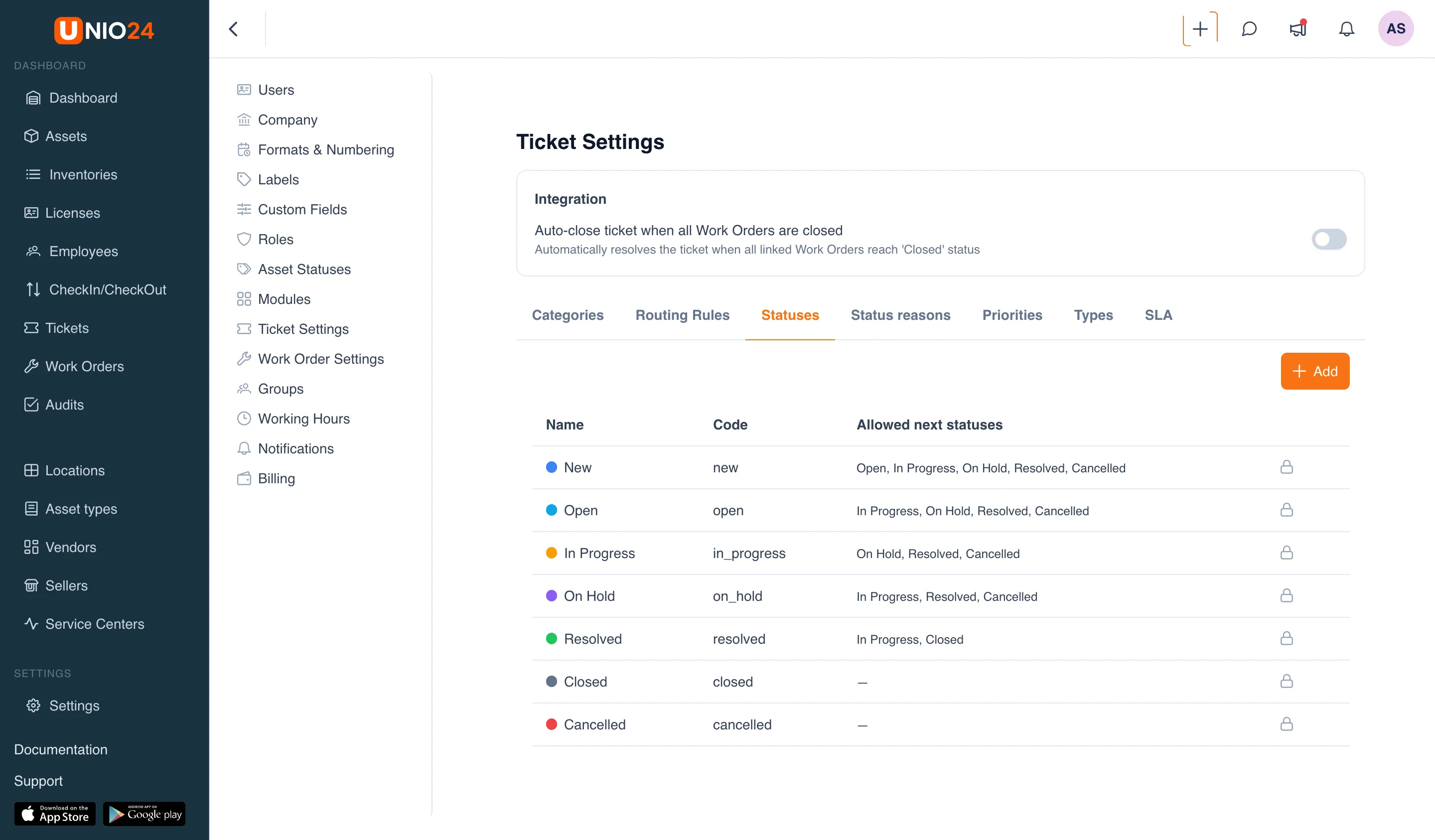Click the lock icon in New row
This screenshot has height=840, width=1435.
[1287, 467]
